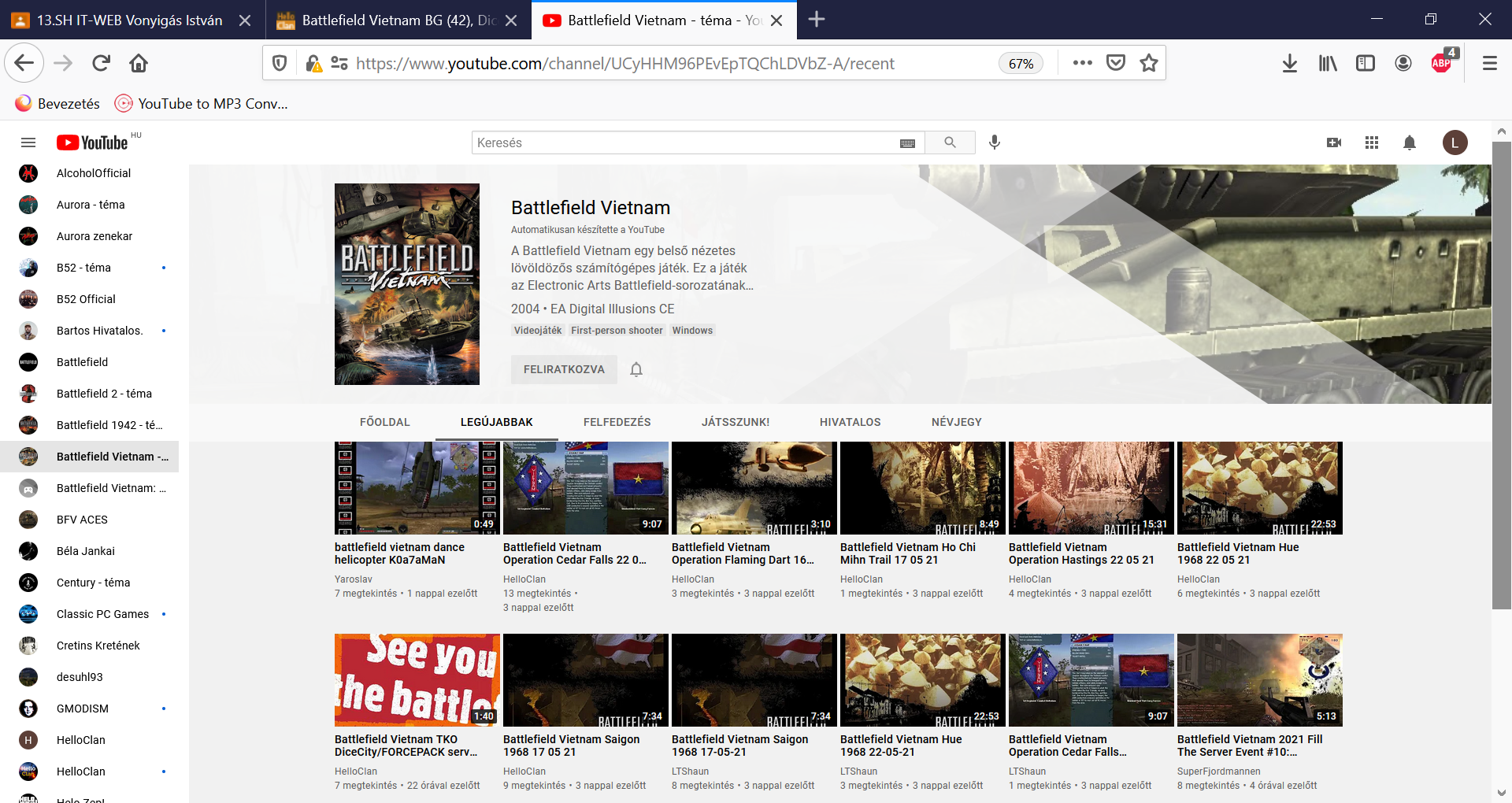Click Firefox back arrow button
Viewport: 1512px width, 803px height.
coord(24,63)
